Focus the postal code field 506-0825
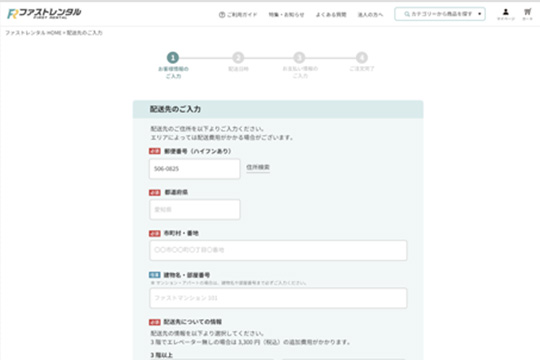This screenshot has height=360, width=540. (x=195, y=169)
